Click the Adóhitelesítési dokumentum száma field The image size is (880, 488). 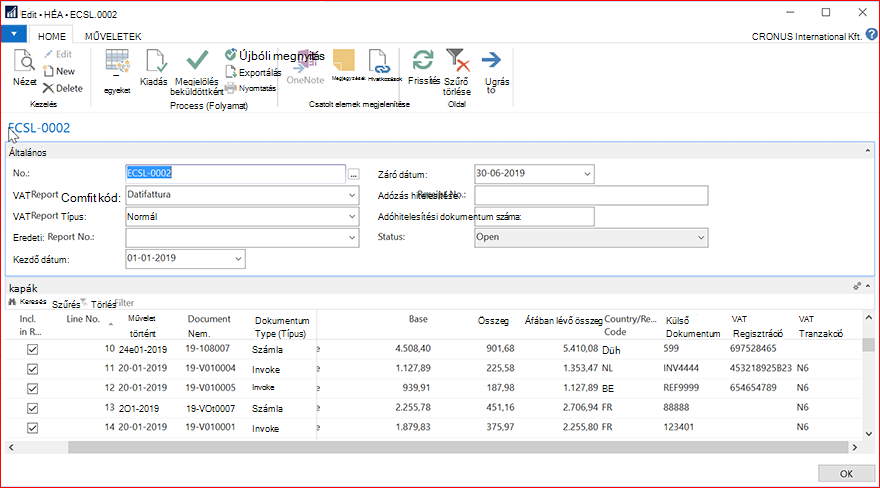click(x=534, y=217)
